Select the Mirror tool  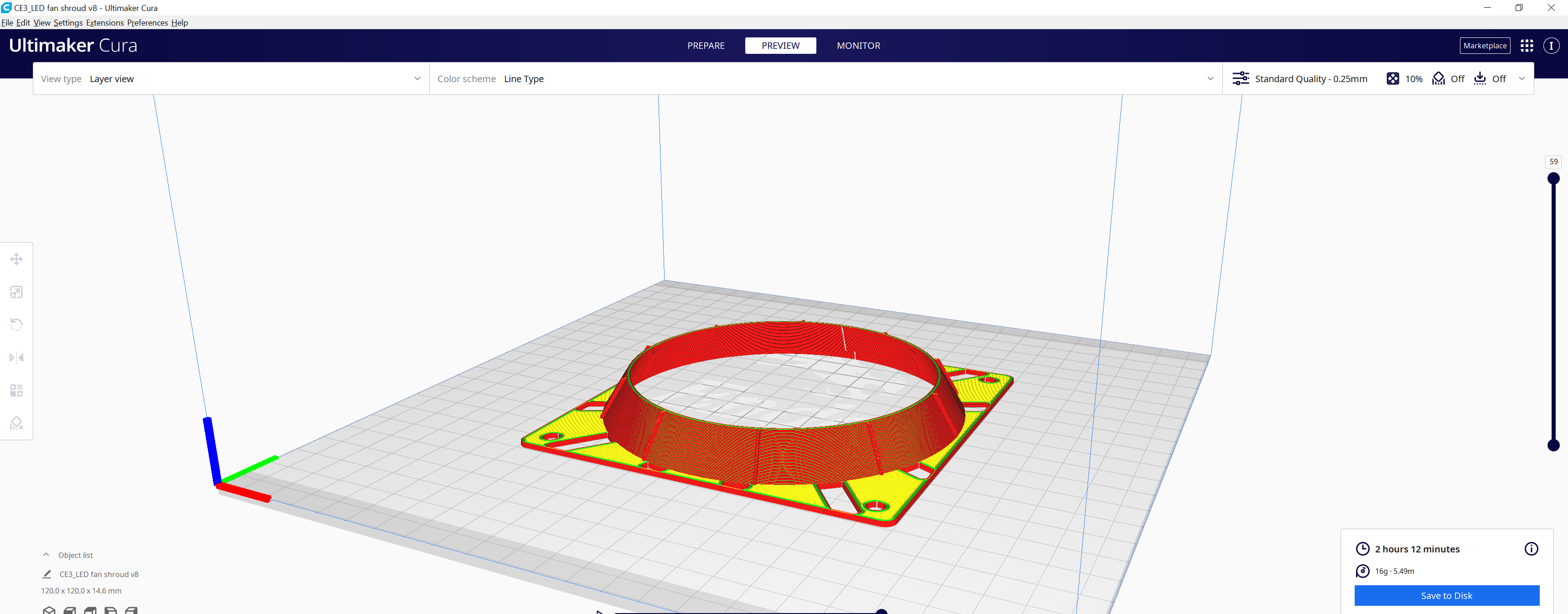(16, 357)
